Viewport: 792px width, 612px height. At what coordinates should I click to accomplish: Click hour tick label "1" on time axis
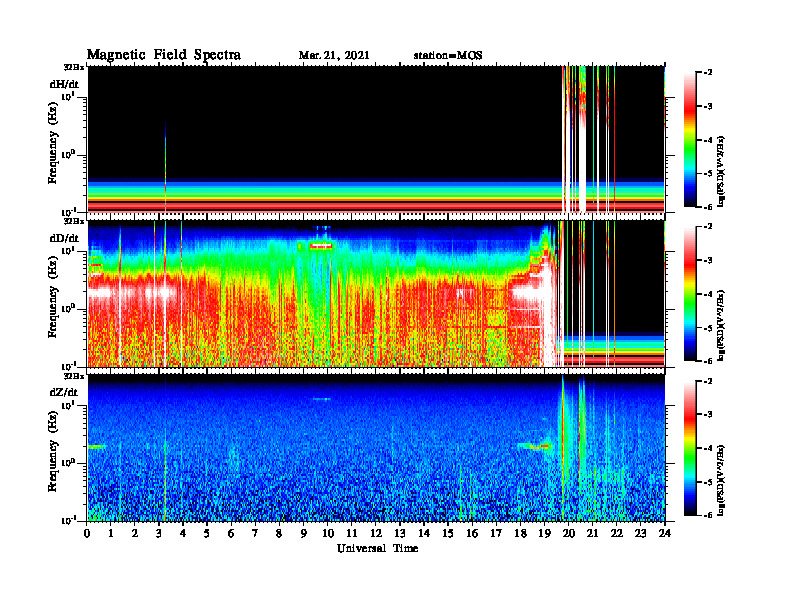[111, 533]
